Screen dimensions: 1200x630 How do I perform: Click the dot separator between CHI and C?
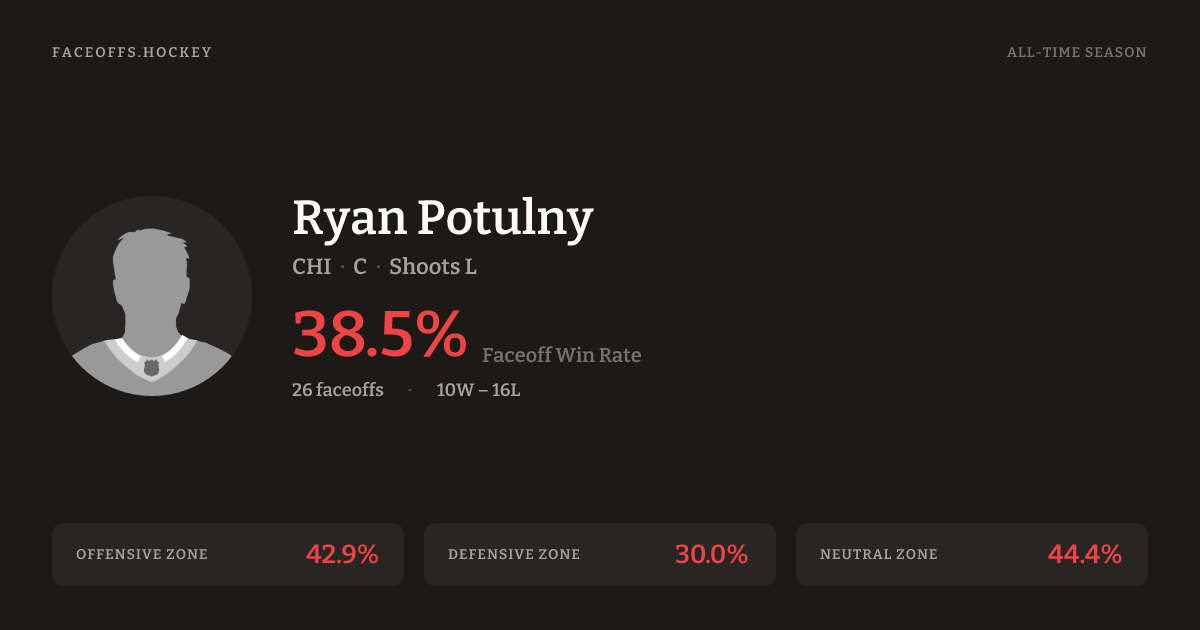pyautogui.click(x=342, y=268)
